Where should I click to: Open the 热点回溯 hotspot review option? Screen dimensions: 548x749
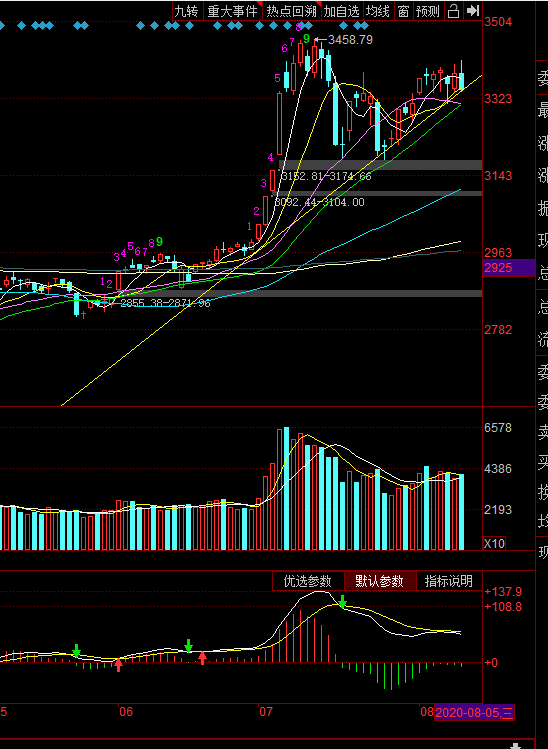[x=291, y=11]
